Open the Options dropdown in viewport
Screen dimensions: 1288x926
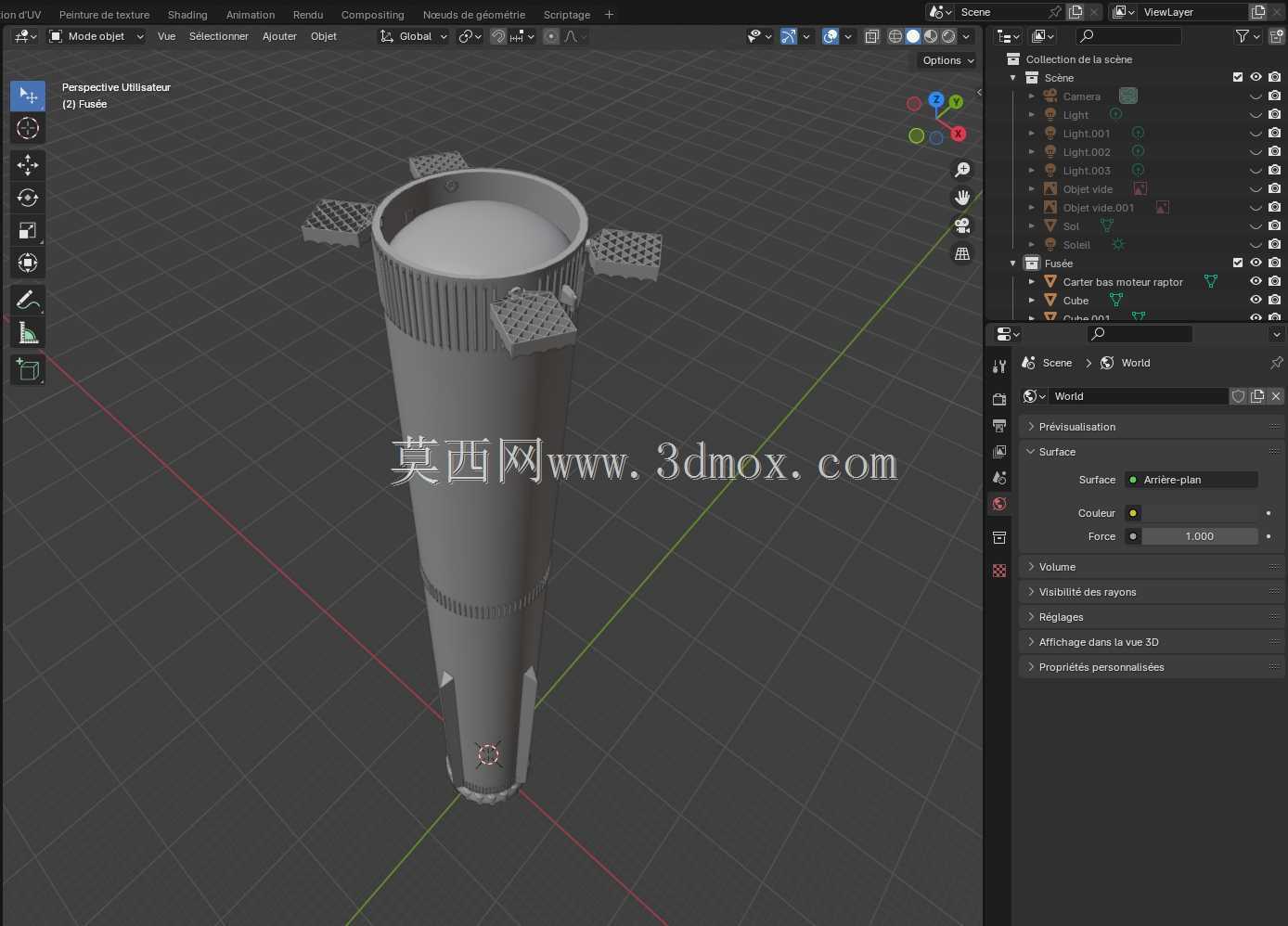point(948,60)
